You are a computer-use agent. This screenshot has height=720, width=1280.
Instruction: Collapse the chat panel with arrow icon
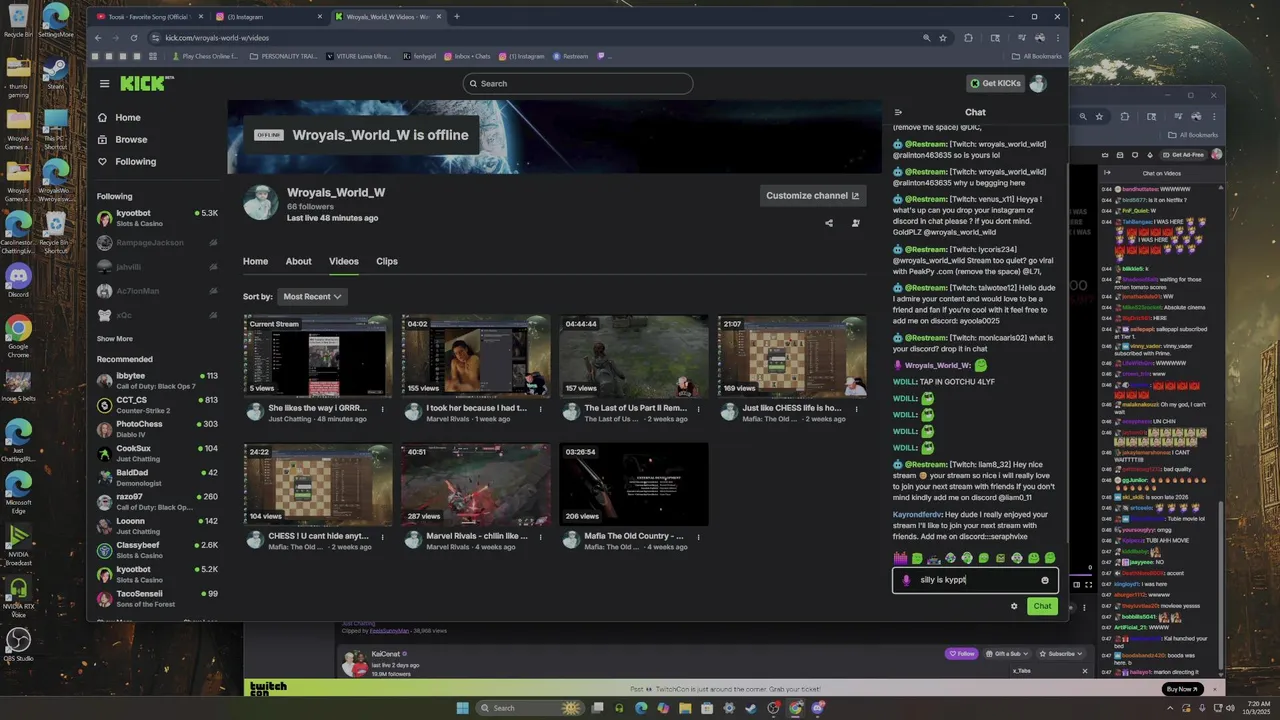898,112
